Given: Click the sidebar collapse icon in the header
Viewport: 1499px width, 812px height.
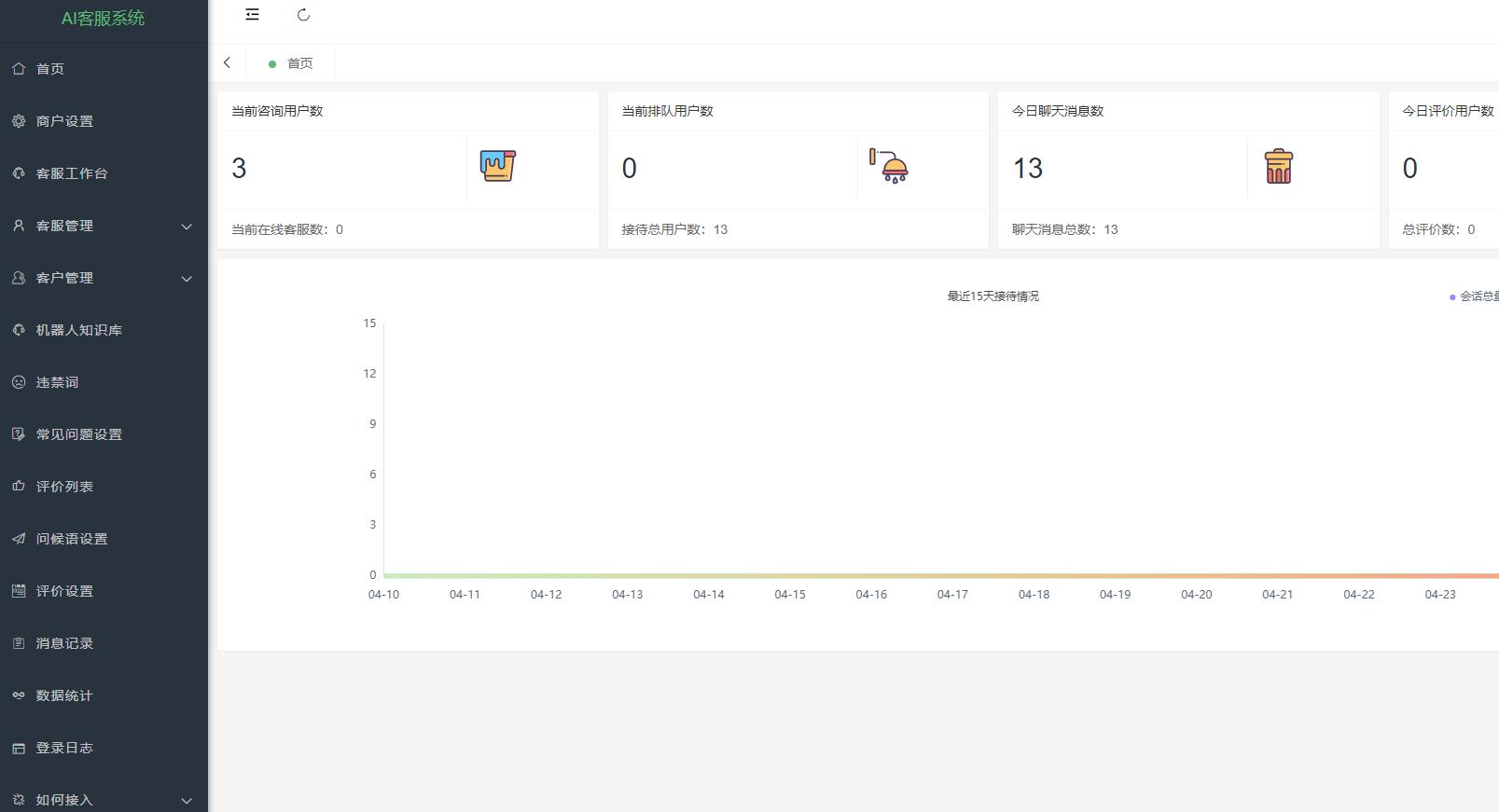Looking at the screenshot, I should pyautogui.click(x=252, y=15).
